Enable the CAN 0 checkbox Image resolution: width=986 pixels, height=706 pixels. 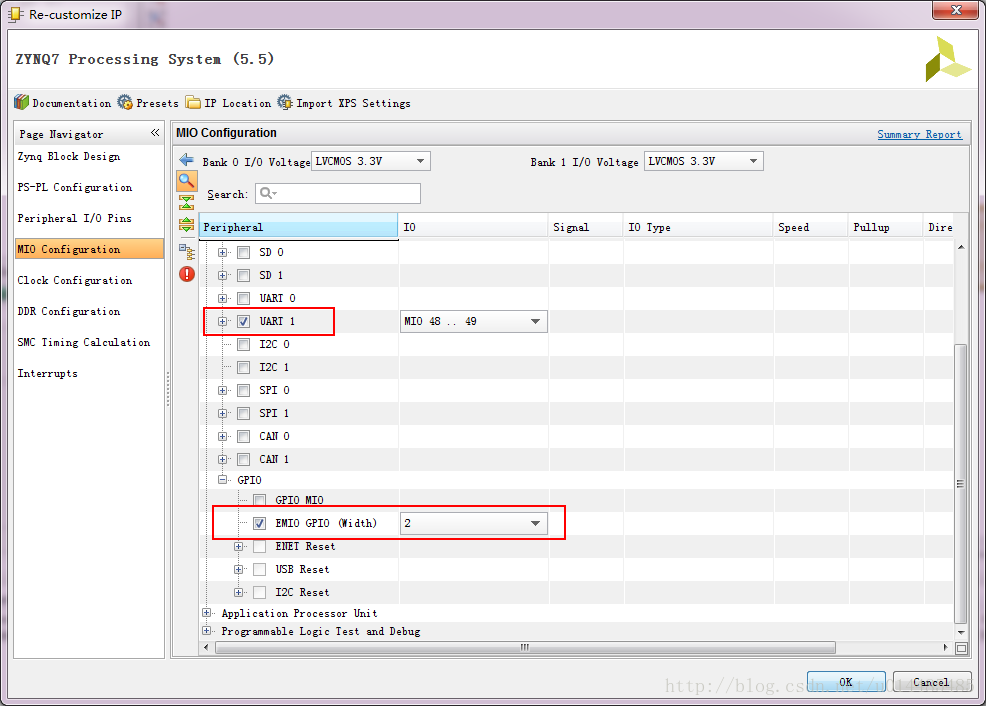point(244,436)
